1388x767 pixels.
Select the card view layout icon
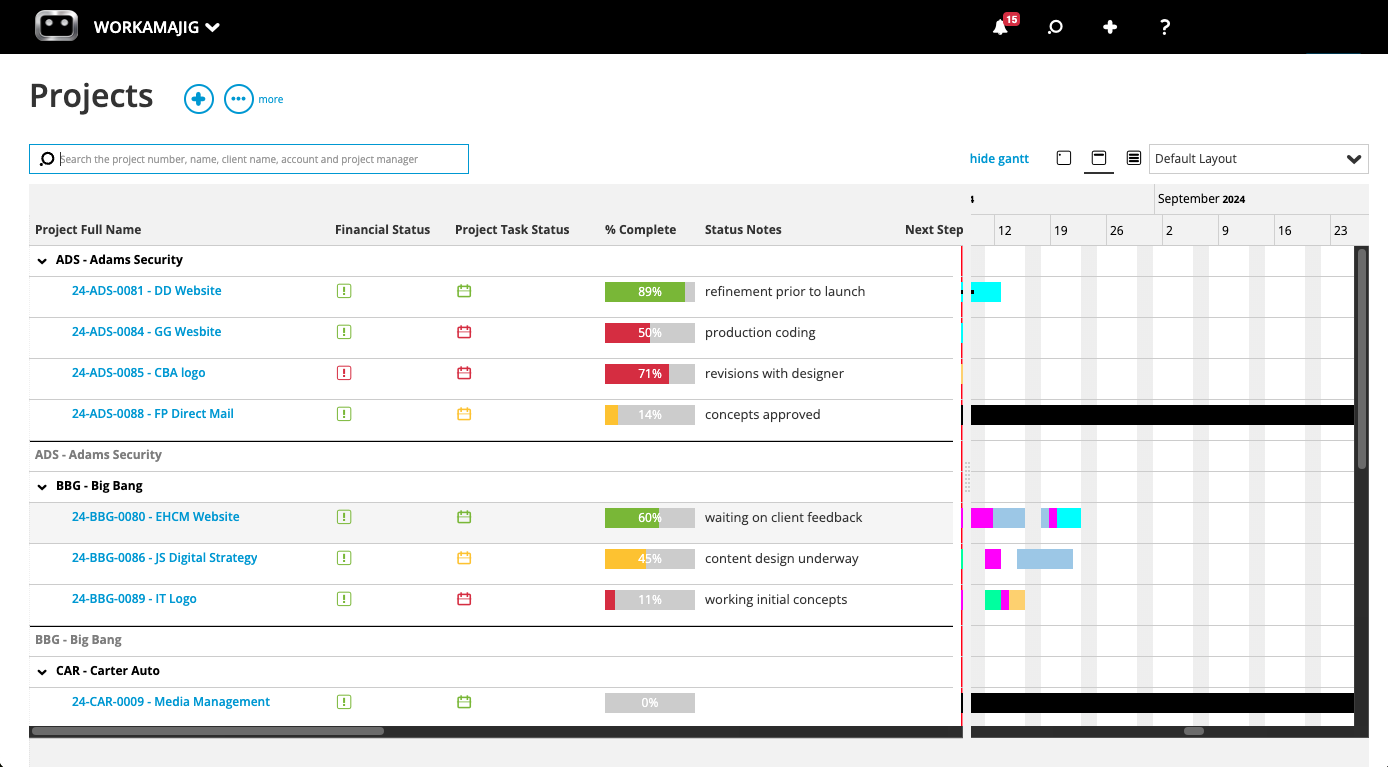click(1063, 158)
